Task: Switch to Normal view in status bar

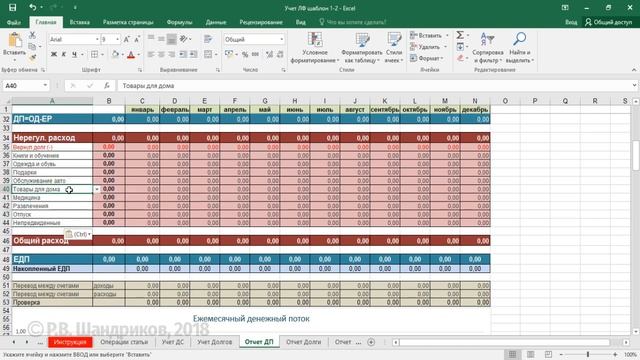Action: coord(513,354)
